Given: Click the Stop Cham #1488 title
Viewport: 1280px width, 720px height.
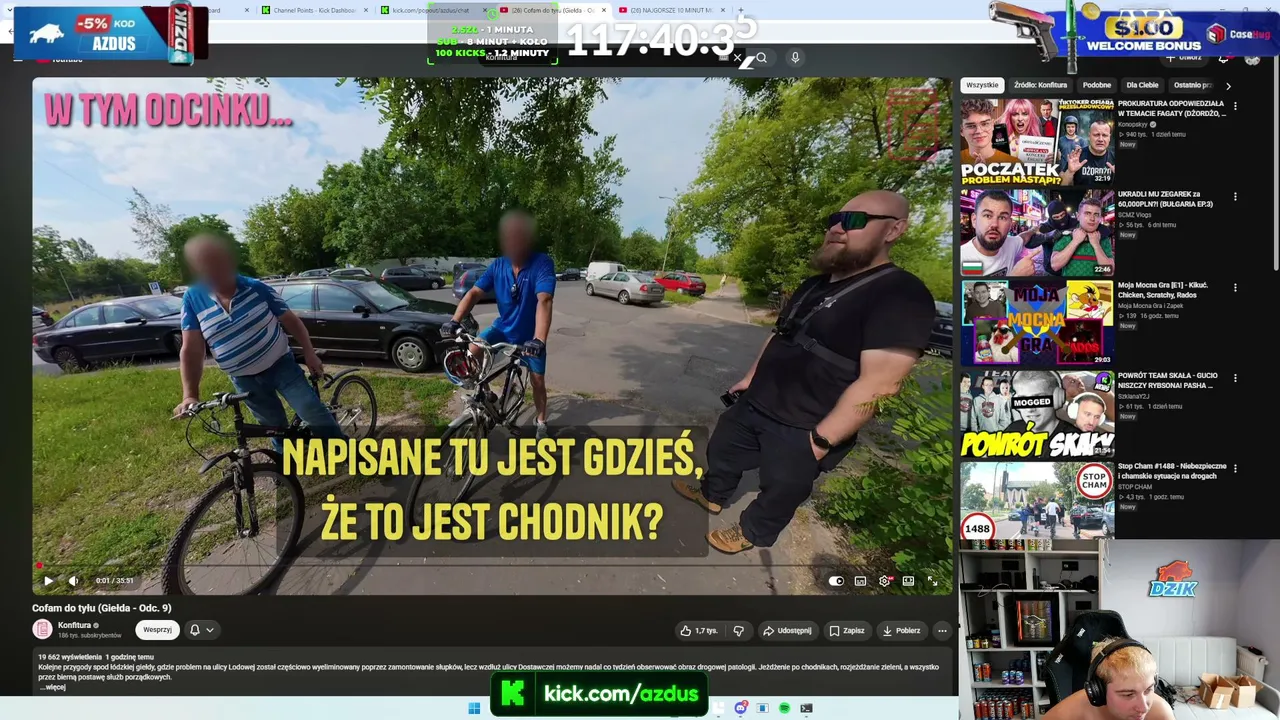Looking at the screenshot, I should [x=1172, y=471].
